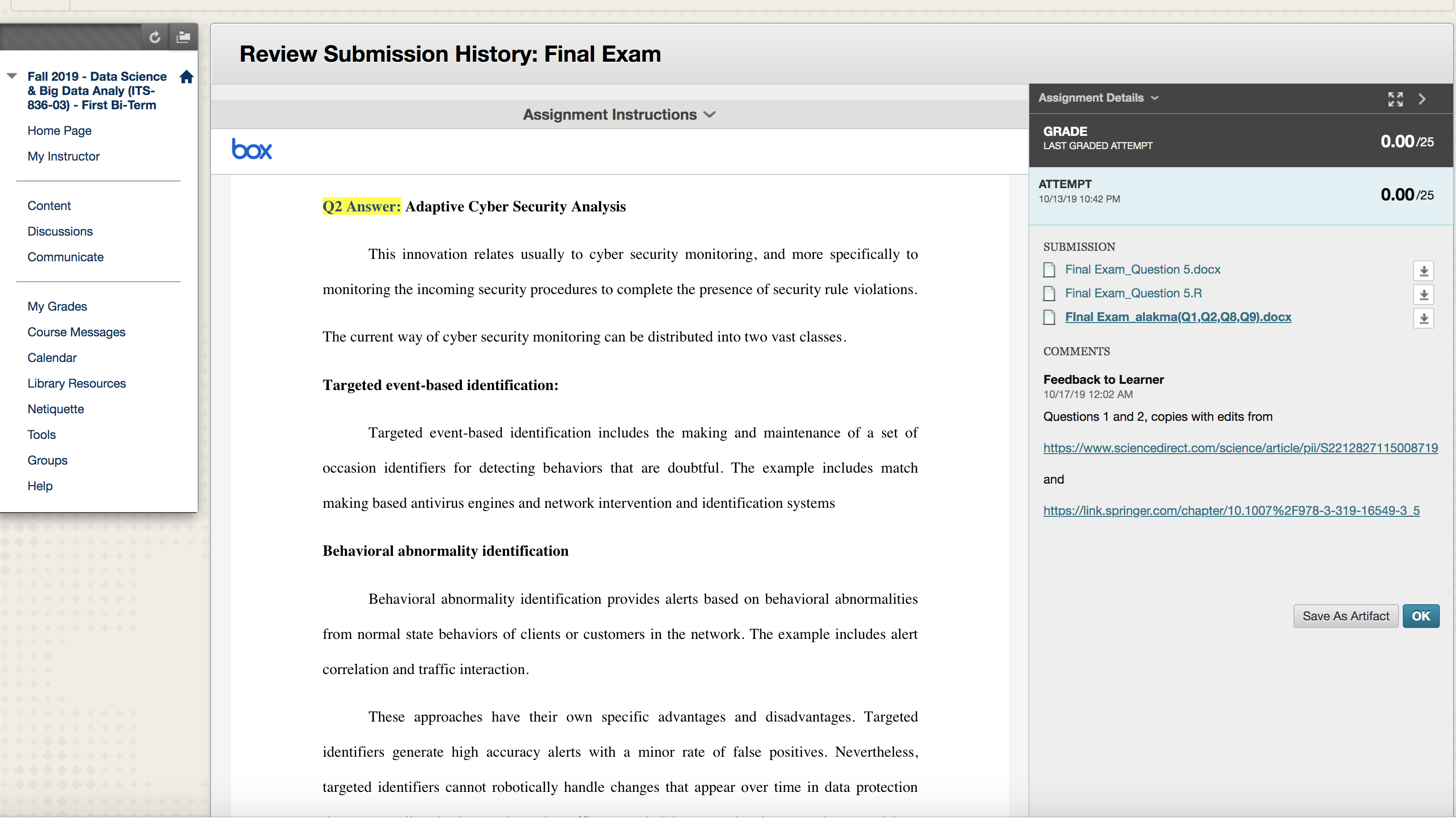Open Library Resources link
The image size is (1456, 818).
pos(77,383)
